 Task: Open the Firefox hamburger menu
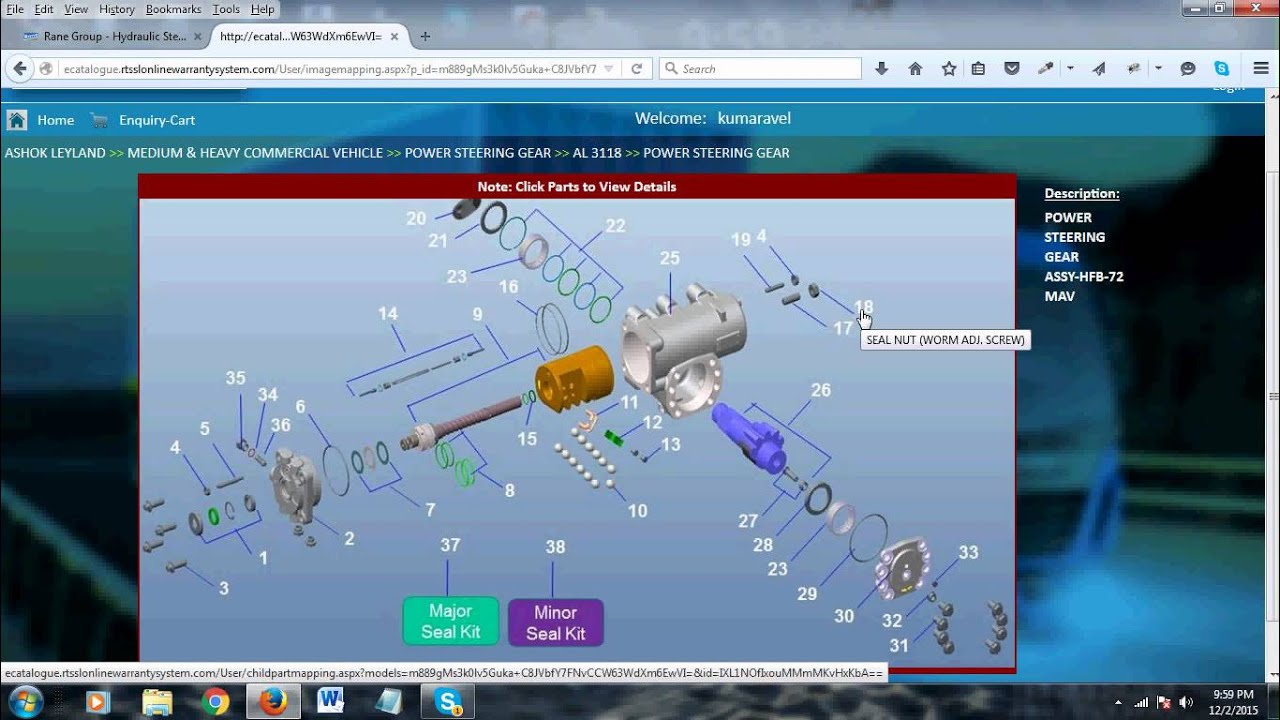(1261, 69)
